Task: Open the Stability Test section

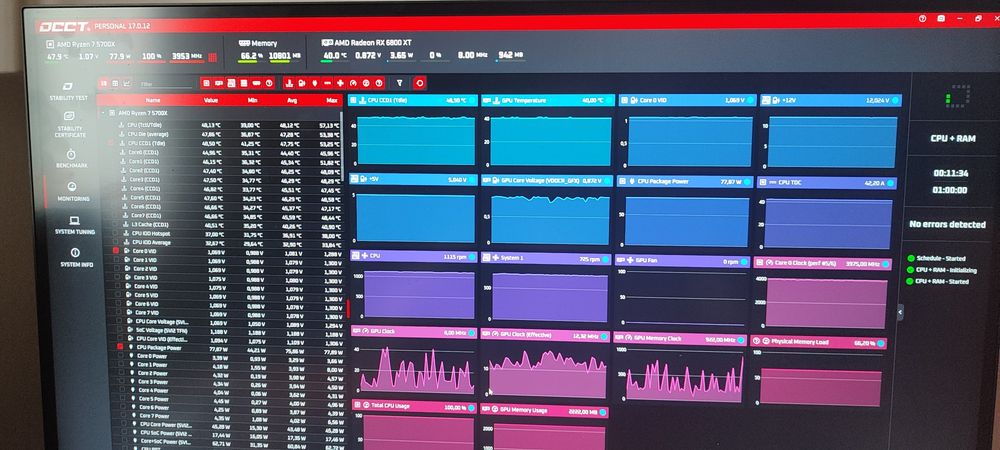Action: (x=69, y=91)
